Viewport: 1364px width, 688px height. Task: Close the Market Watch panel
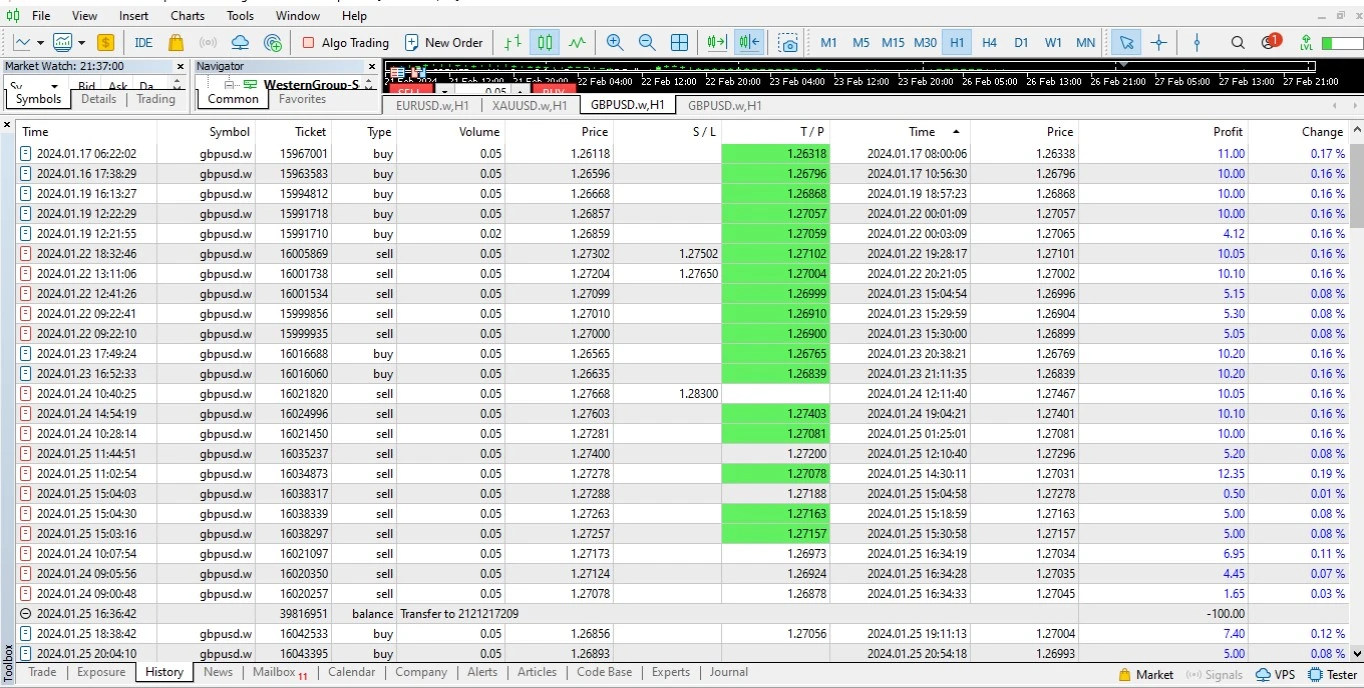tap(180, 66)
